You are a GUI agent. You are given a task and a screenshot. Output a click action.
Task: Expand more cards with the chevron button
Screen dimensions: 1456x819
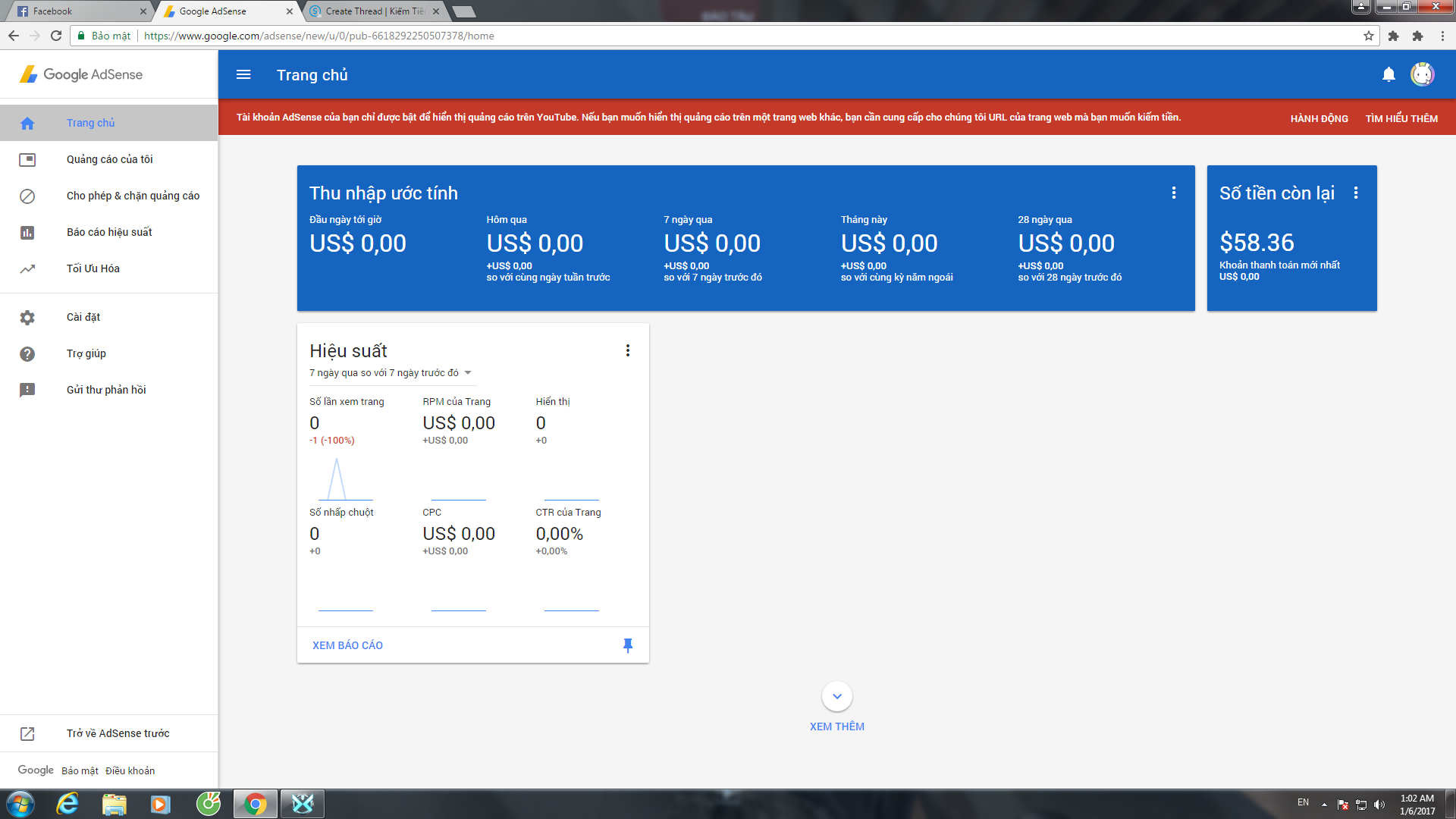click(836, 696)
